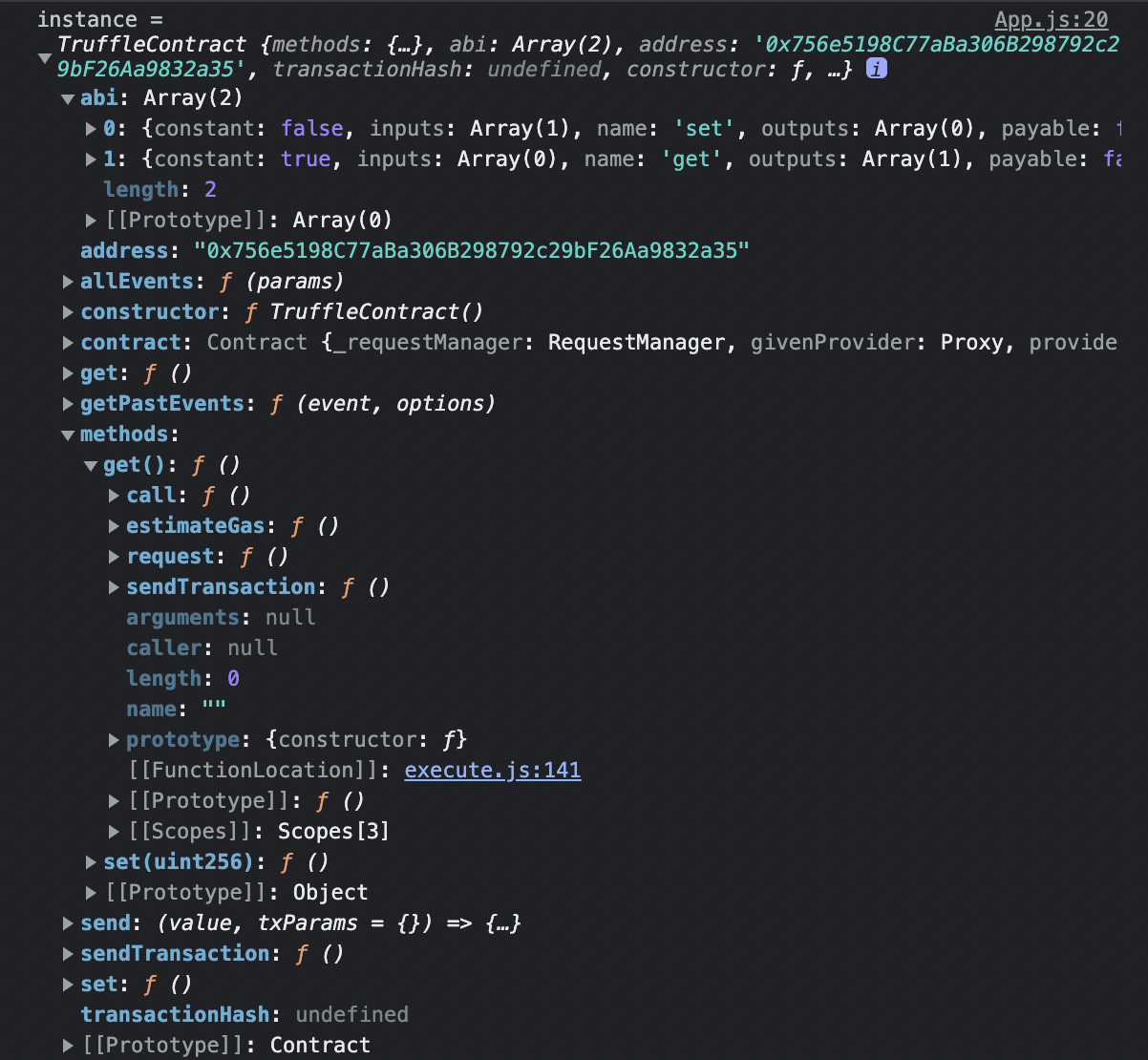This screenshot has height=1060, width=1148.
Task: Expand abi entry 0 named 'set'
Action: [92, 129]
